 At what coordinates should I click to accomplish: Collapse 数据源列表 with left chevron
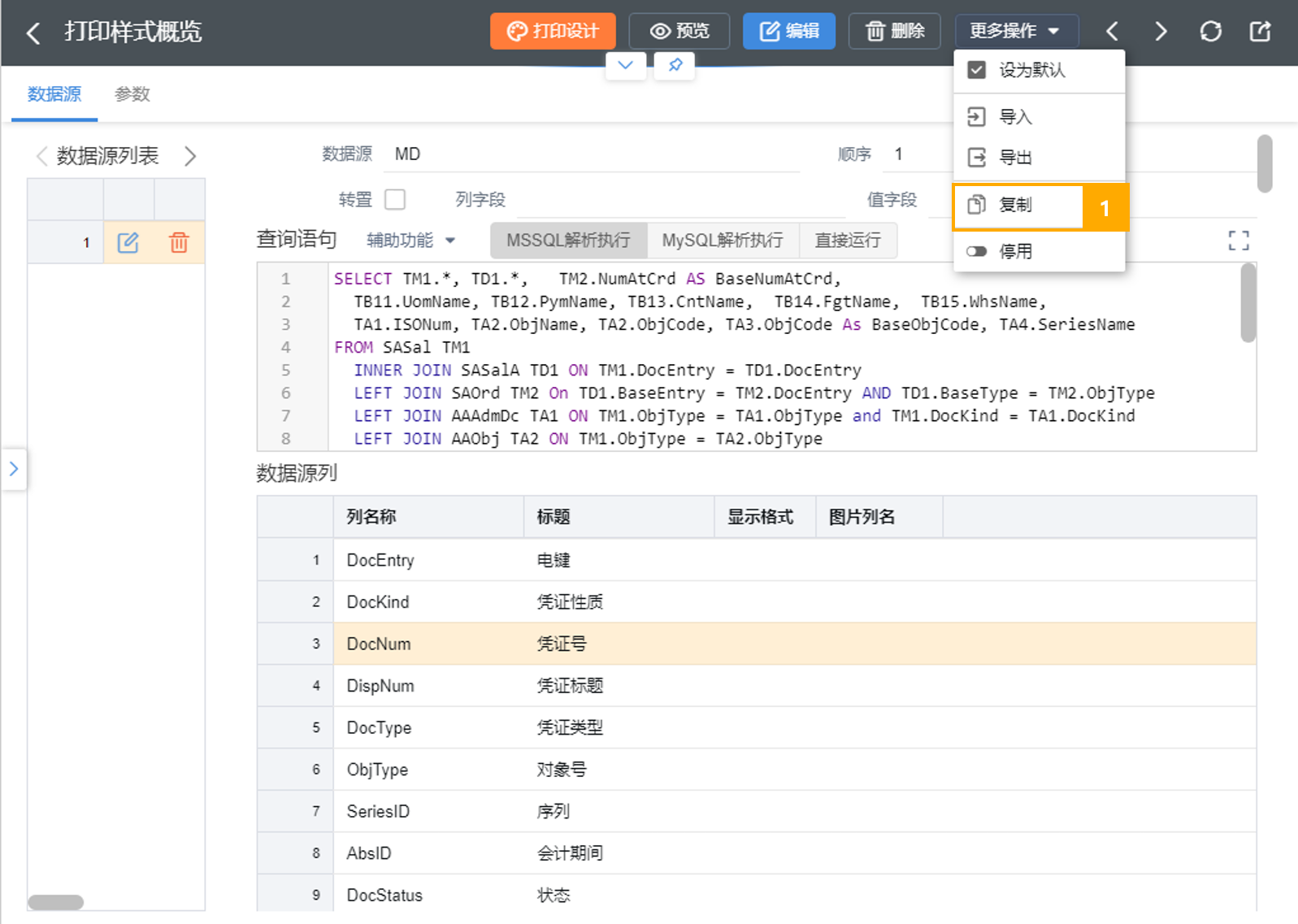(42, 156)
